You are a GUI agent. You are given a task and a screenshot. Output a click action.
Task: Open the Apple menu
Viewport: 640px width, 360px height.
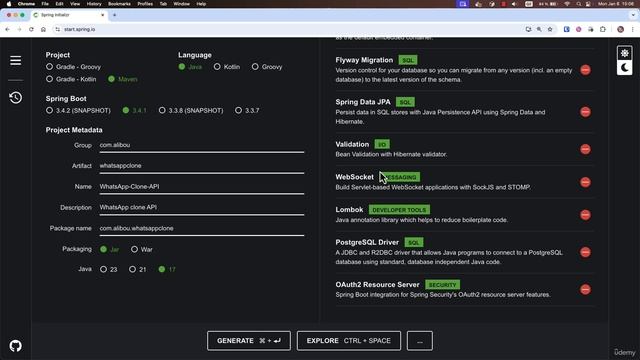tap(9, 4)
